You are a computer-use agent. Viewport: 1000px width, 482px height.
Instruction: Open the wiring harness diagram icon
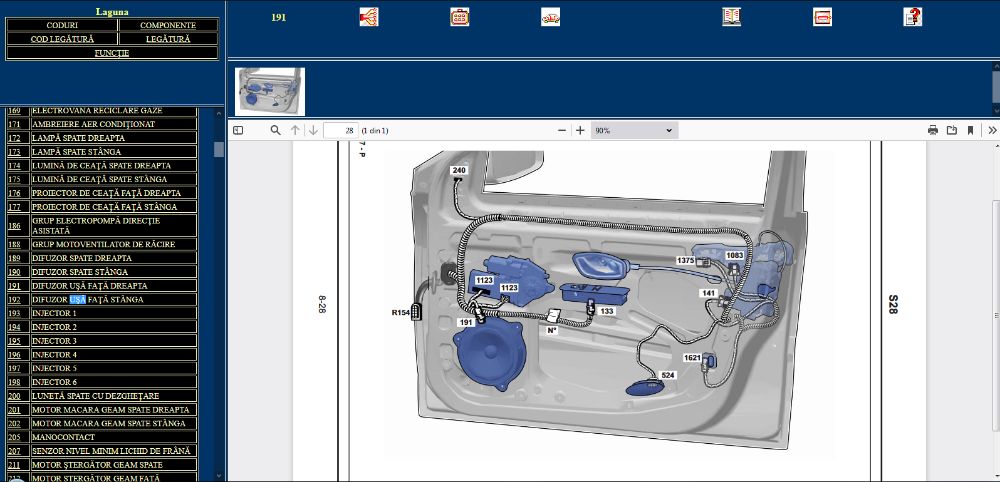tap(369, 17)
